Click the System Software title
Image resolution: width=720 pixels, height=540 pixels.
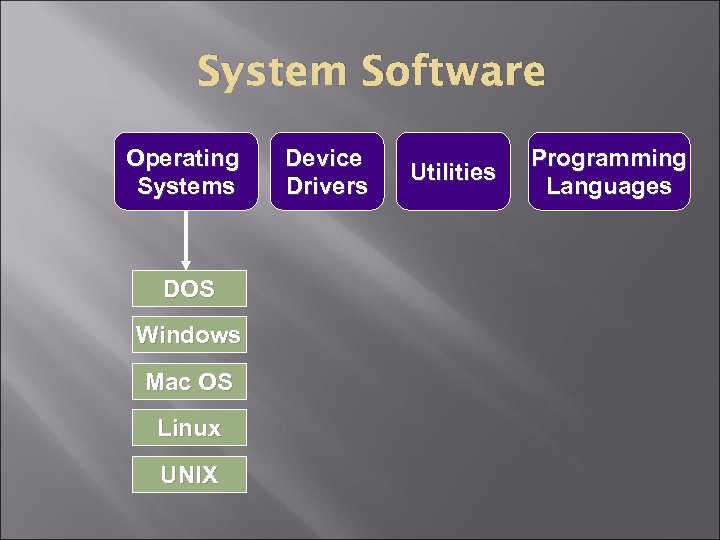[x=371, y=72]
